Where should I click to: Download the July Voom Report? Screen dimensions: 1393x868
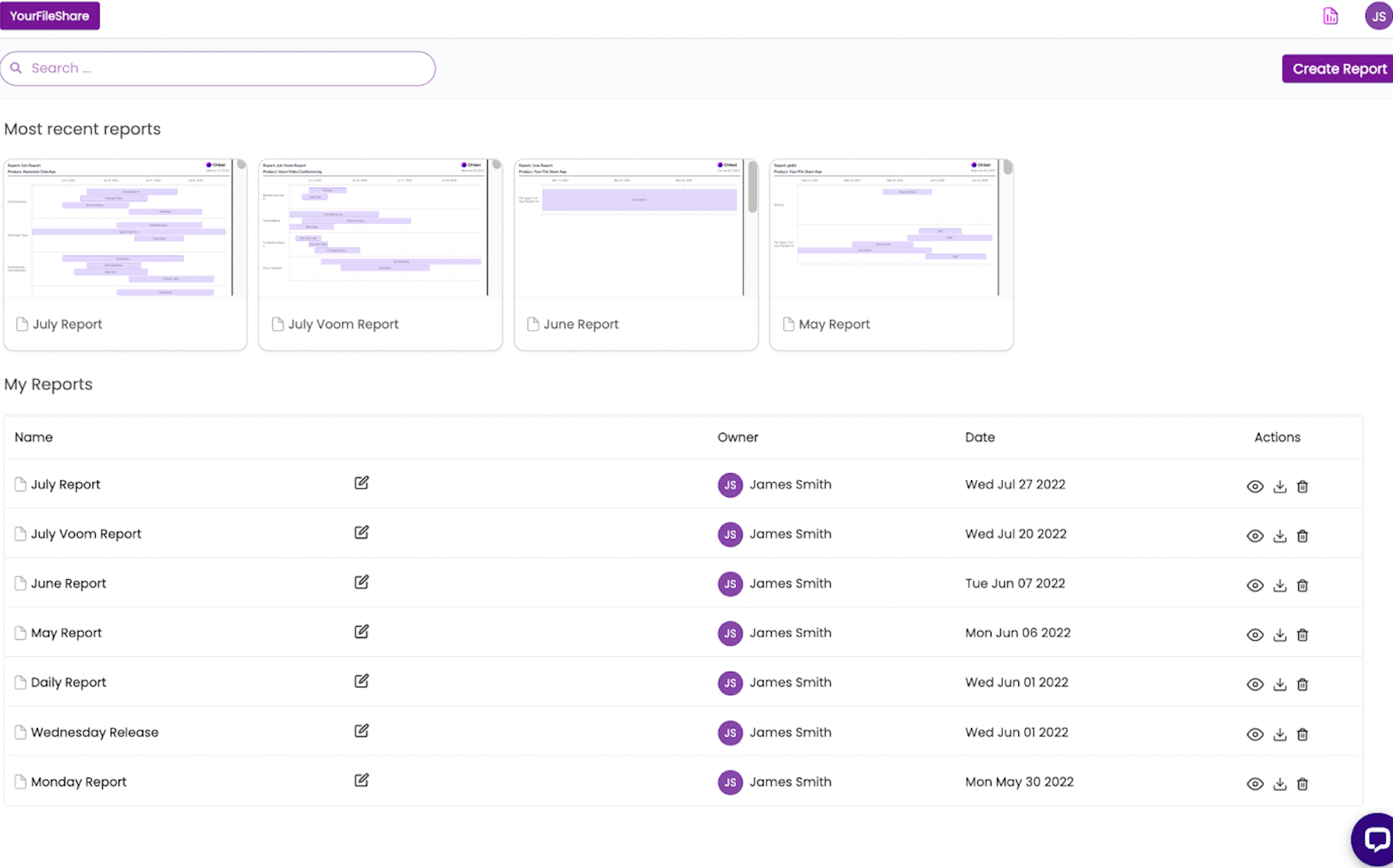(1279, 536)
